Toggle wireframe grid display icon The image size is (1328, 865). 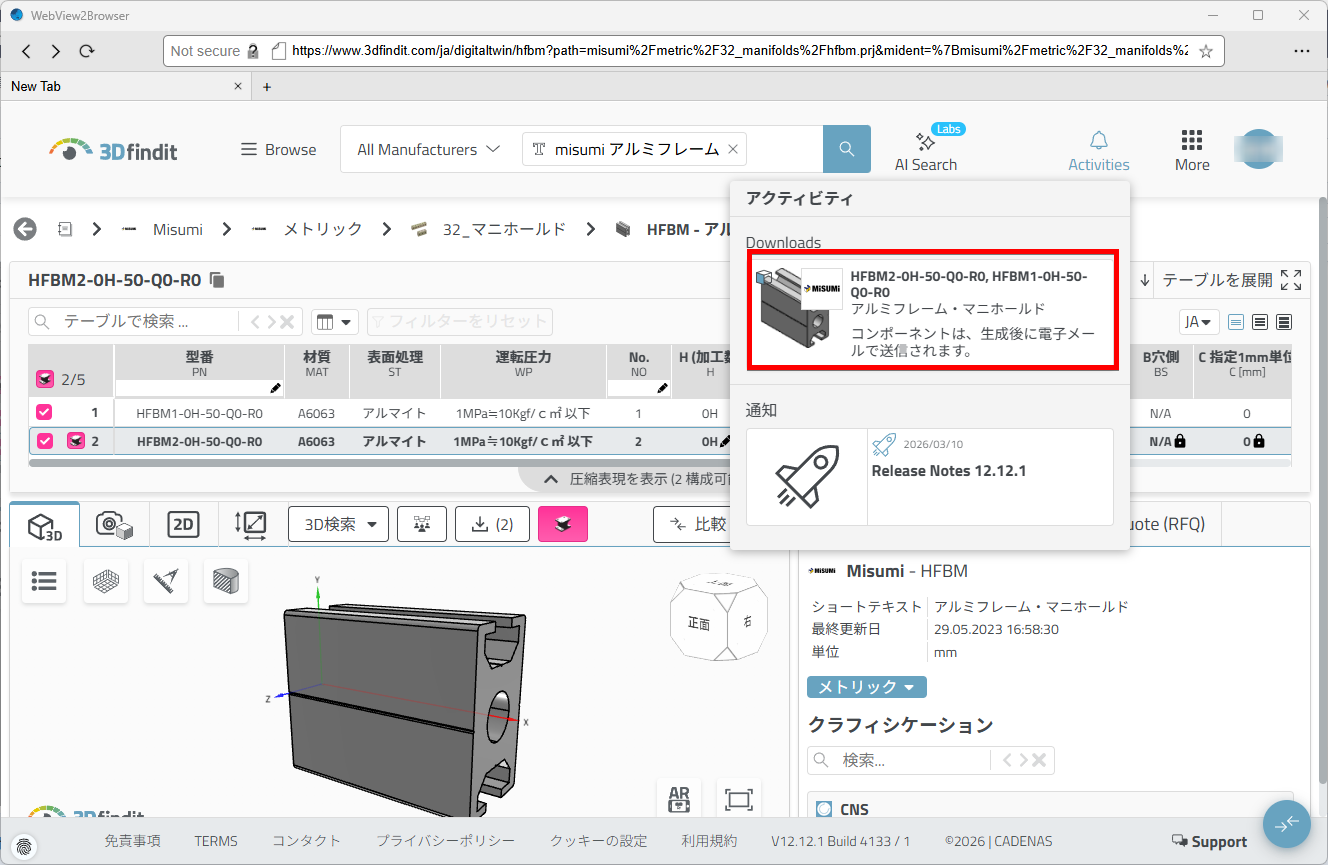coord(106,581)
